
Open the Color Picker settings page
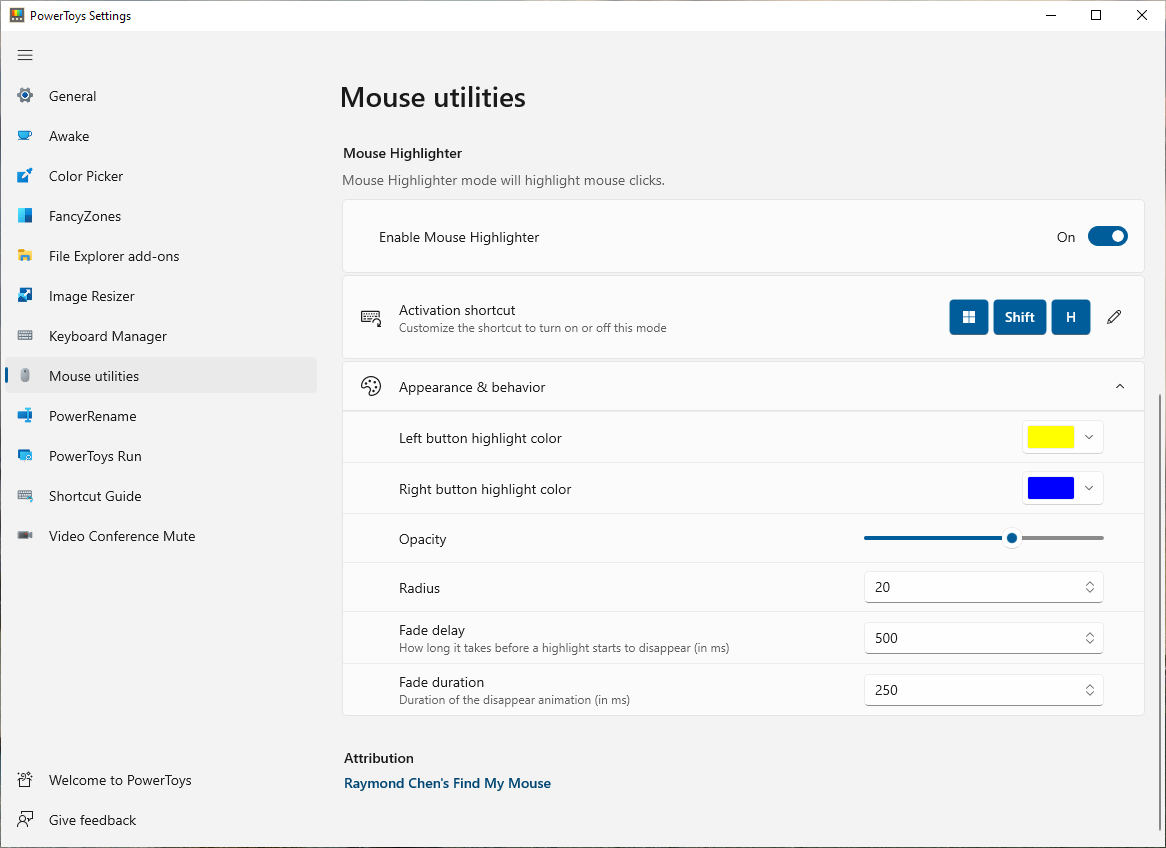click(161, 176)
